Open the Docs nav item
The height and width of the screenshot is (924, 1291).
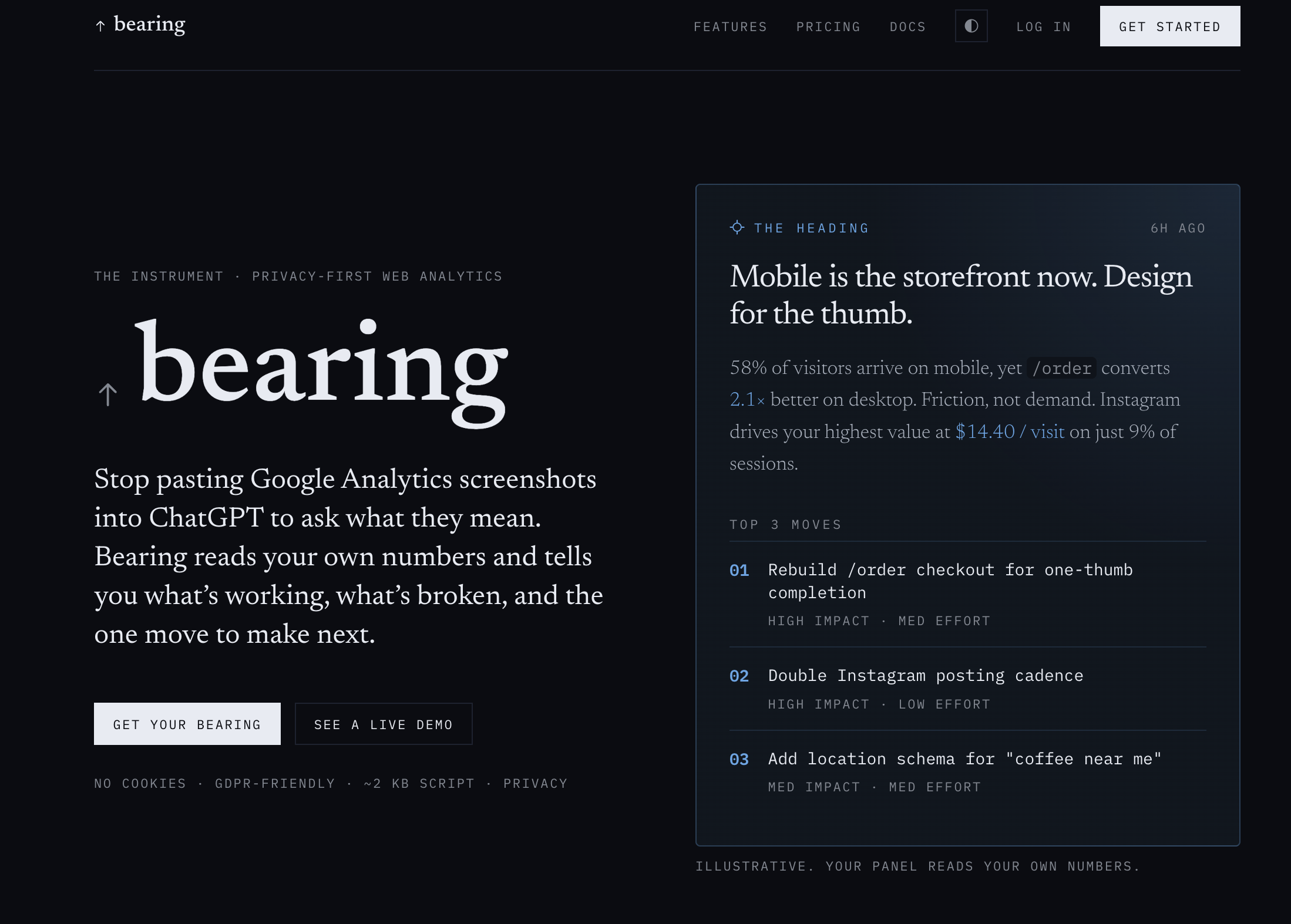pyautogui.click(x=907, y=27)
